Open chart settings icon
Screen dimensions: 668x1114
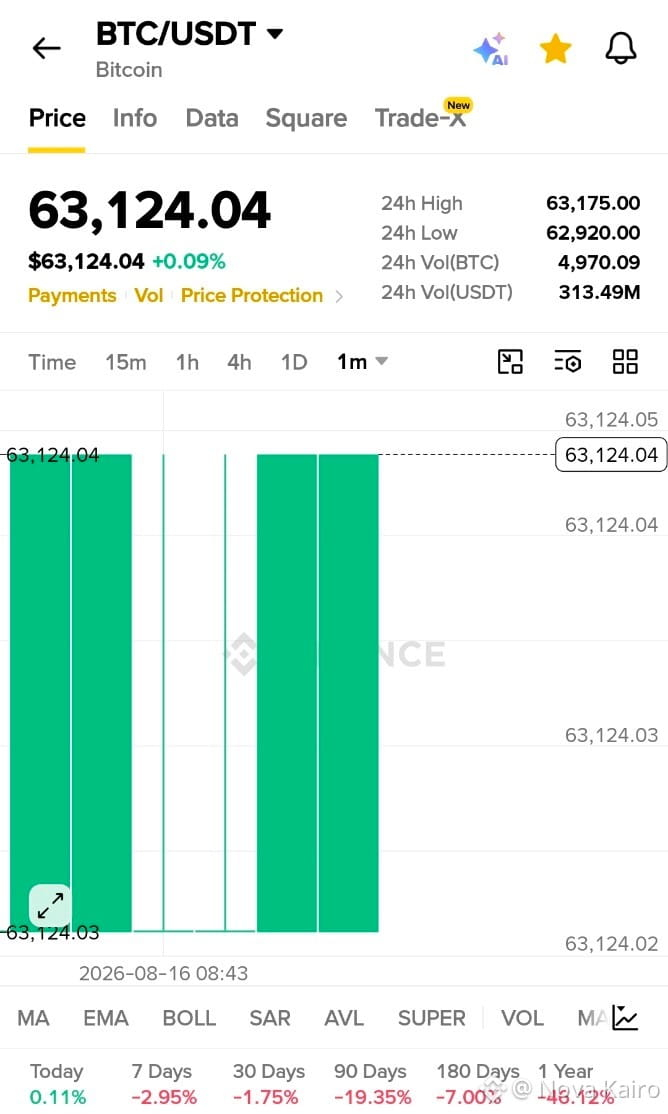click(x=568, y=362)
